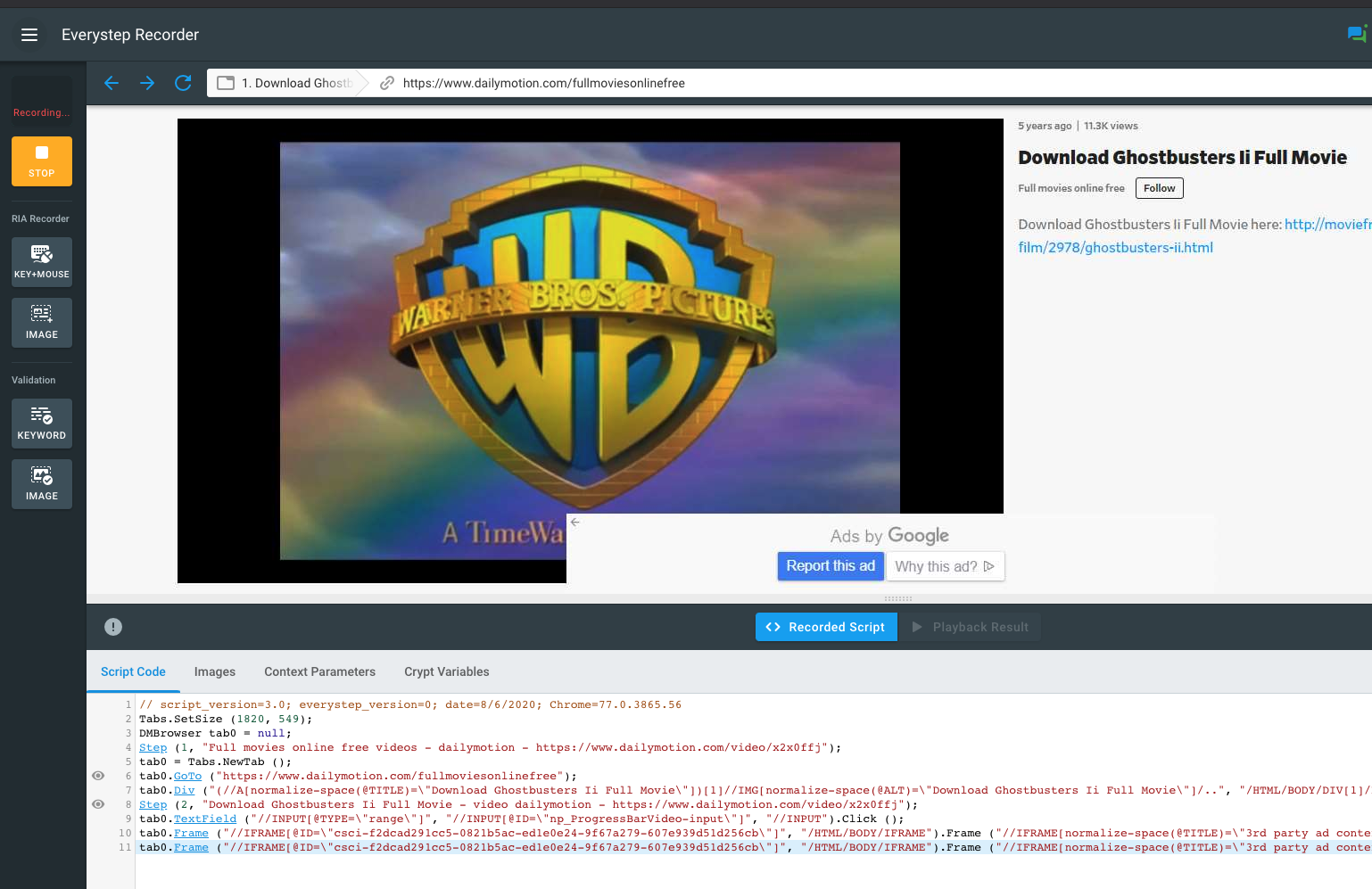Stop the recording
The image size is (1372, 889).
click(42, 161)
